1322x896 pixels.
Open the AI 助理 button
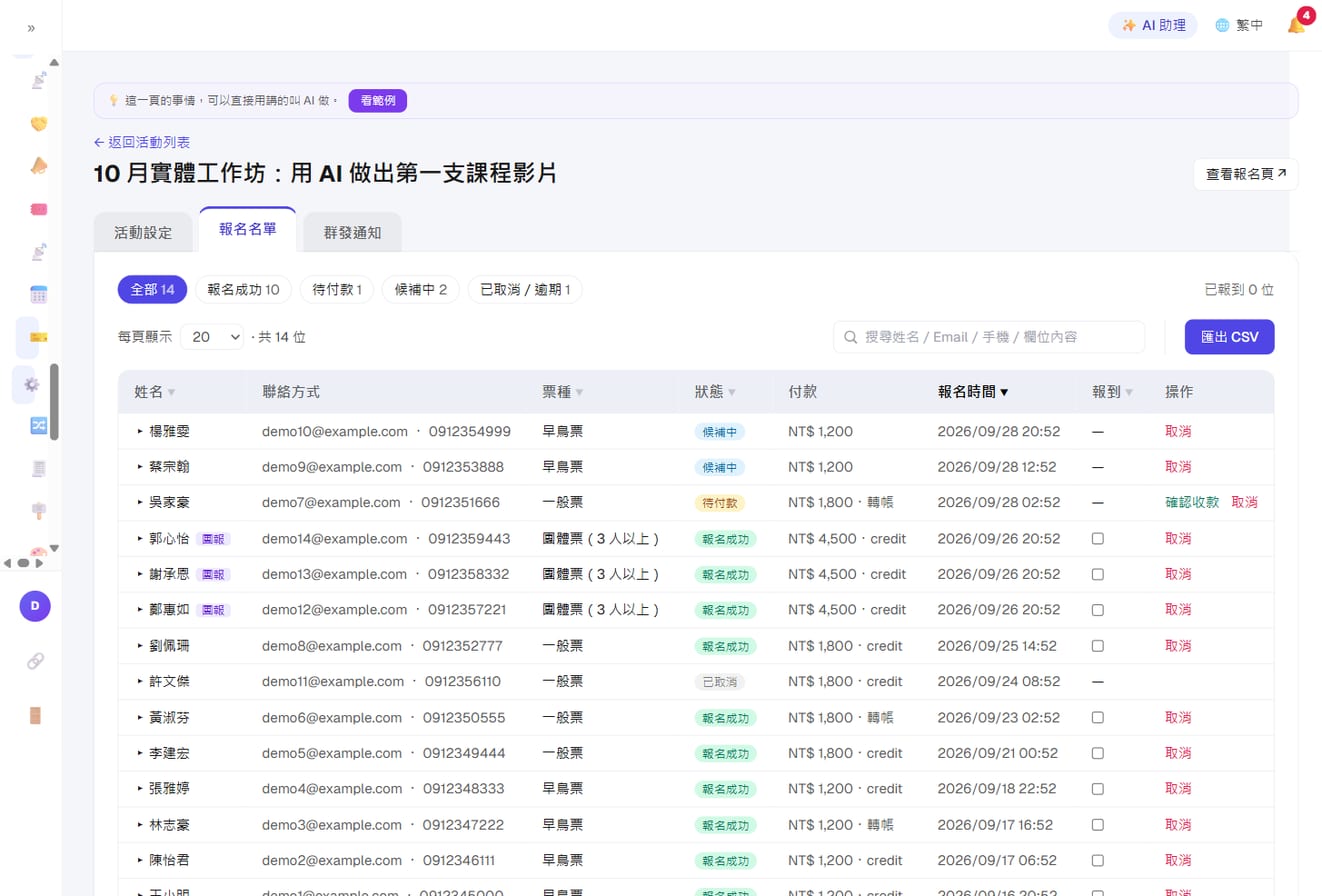(1153, 26)
